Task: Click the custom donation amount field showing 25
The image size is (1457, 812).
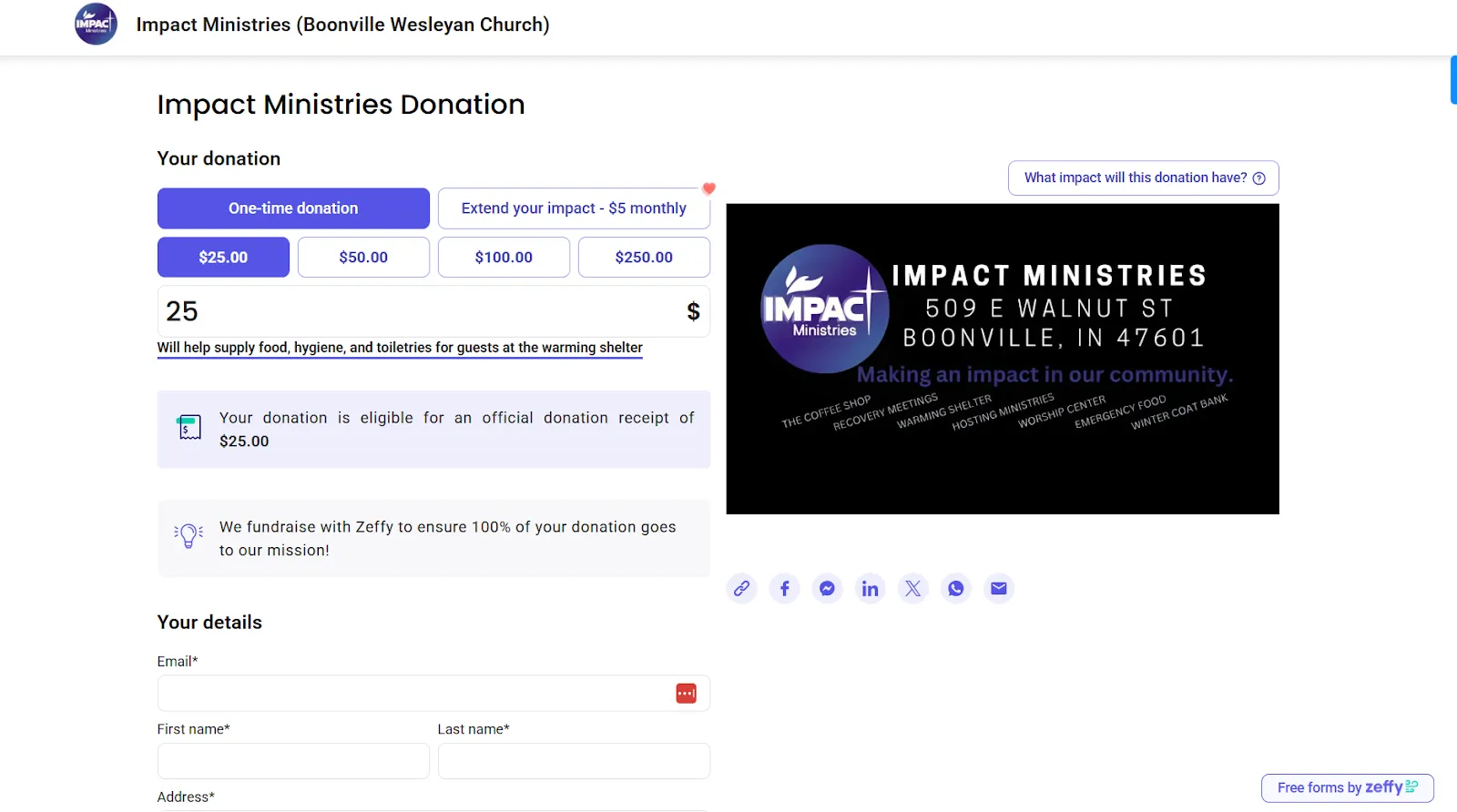Action: point(433,311)
